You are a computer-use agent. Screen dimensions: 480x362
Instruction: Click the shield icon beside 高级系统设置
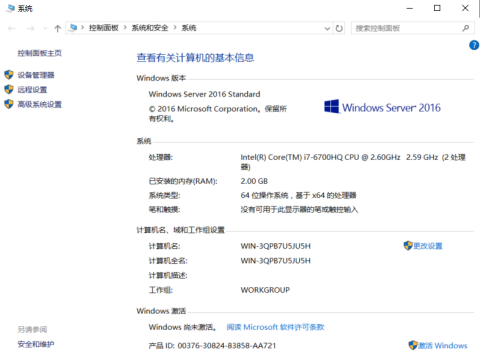pos(9,104)
